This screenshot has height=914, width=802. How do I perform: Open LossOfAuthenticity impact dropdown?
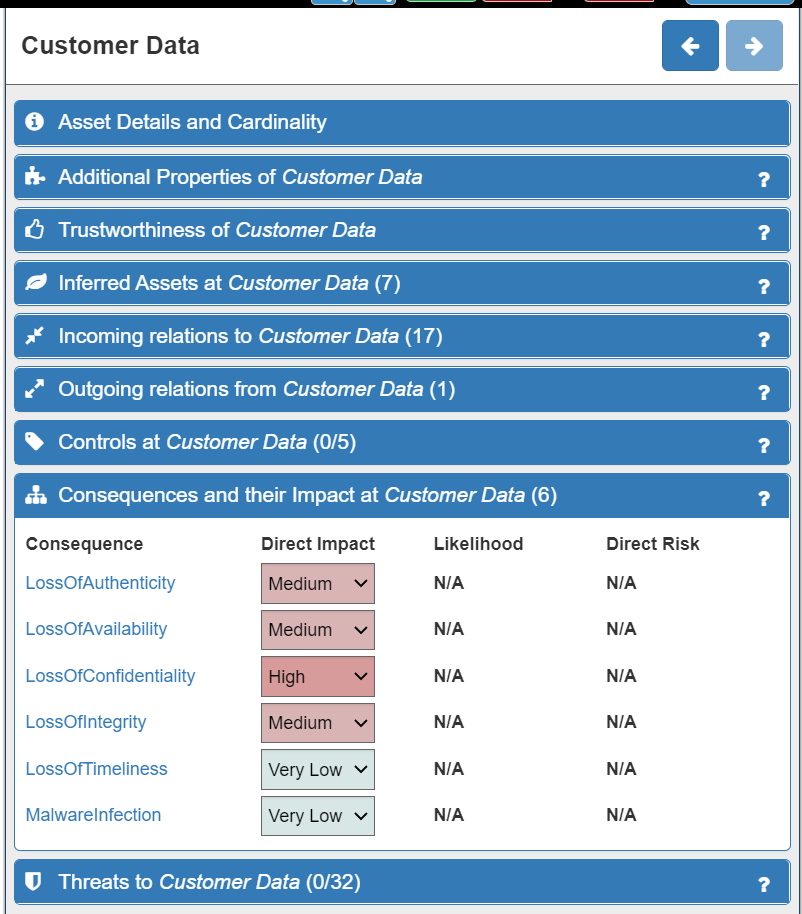[x=318, y=583]
